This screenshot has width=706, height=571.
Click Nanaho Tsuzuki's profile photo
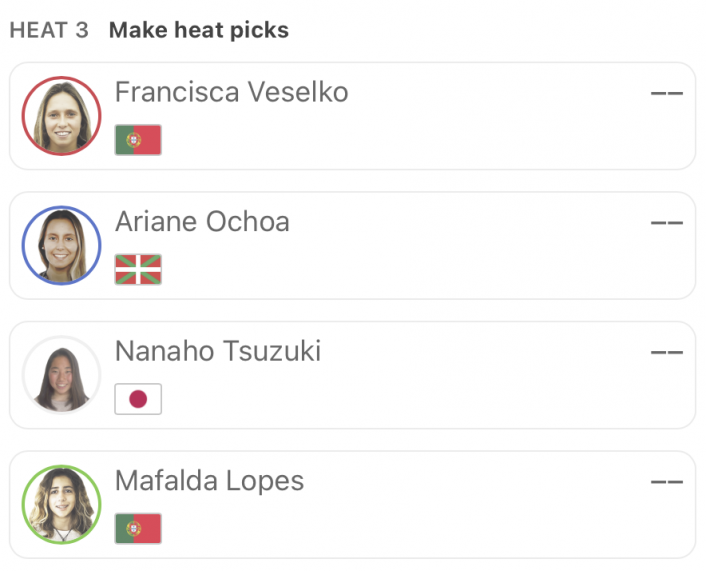point(62,375)
